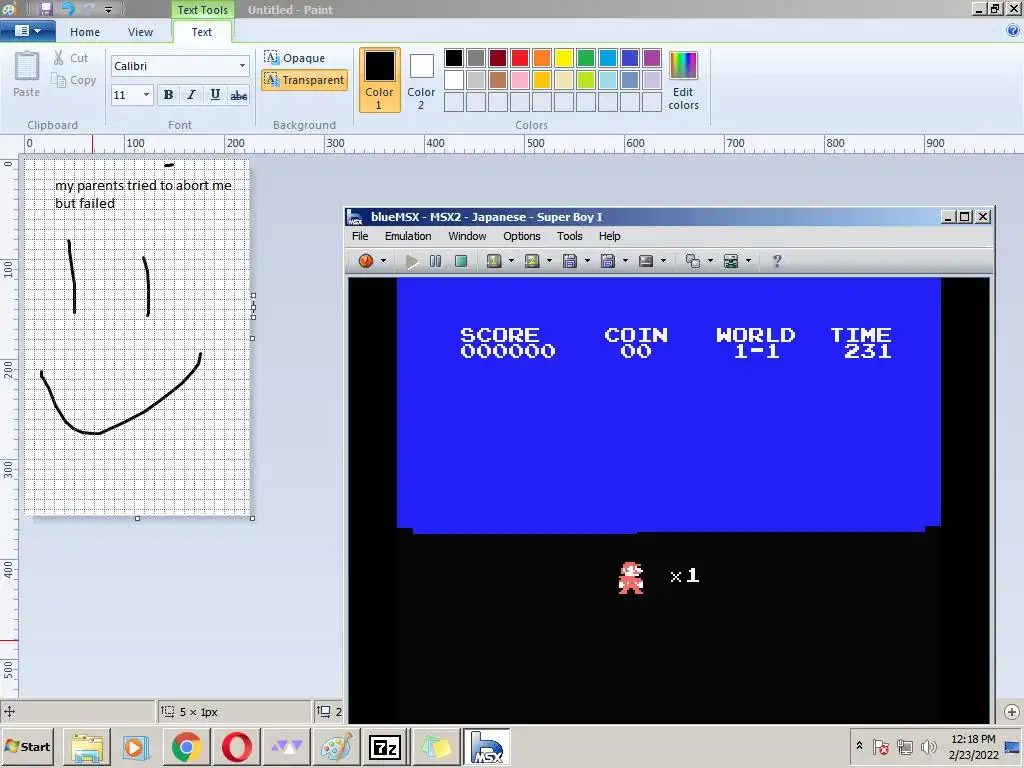Expand the reset icon dropdown arrow in blueMSX
1024x768 pixels.
click(383, 261)
